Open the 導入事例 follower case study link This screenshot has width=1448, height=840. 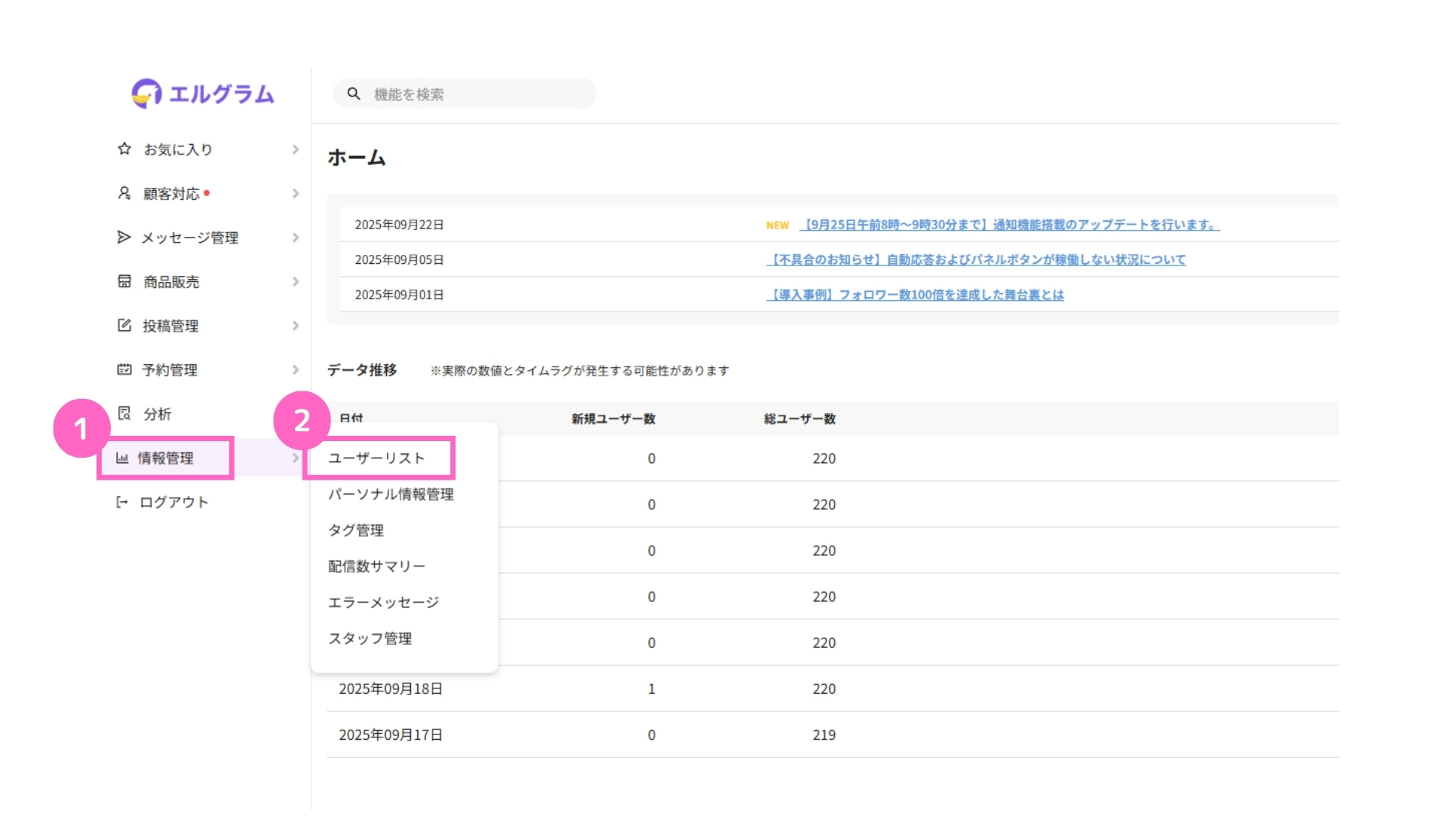(x=915, y=295)
